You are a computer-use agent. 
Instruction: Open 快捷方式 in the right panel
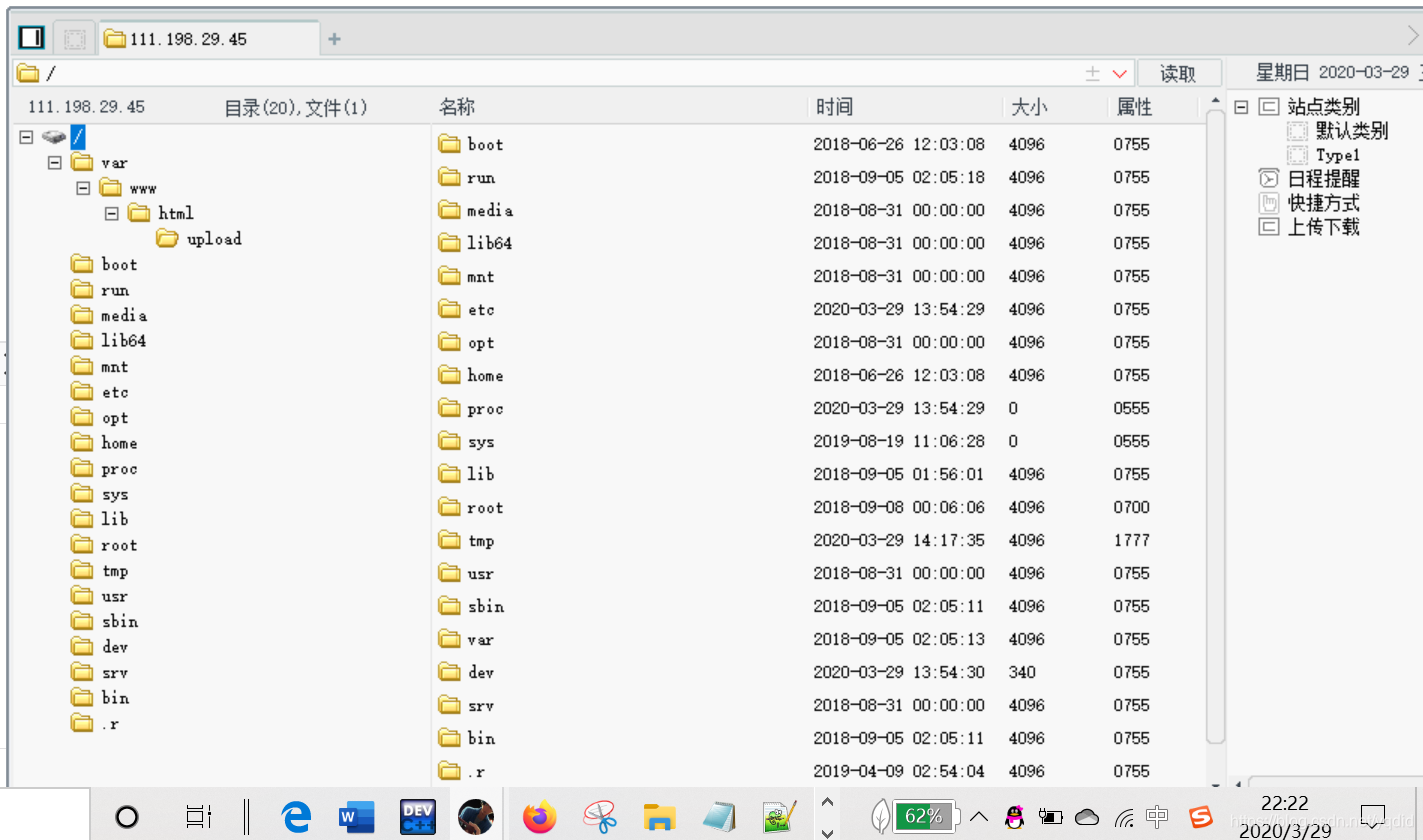point(1323,203)
